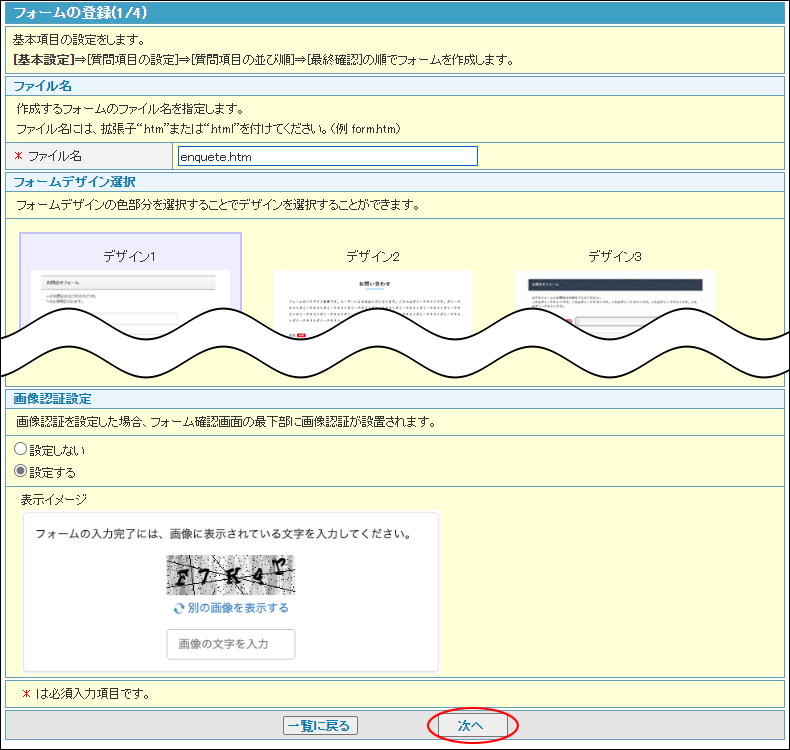Click the distorted captcha image
Screen dimensions: 790x750
click(231, 575)
